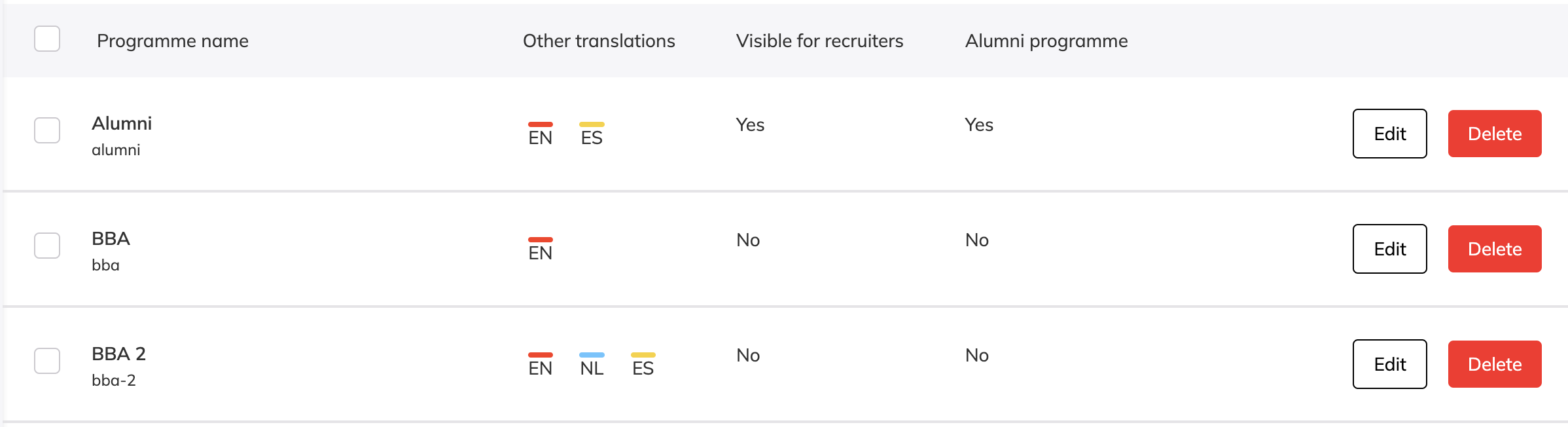Open the NL translation for BBA 2
The image size is (1568, 427).
[592, 365]
